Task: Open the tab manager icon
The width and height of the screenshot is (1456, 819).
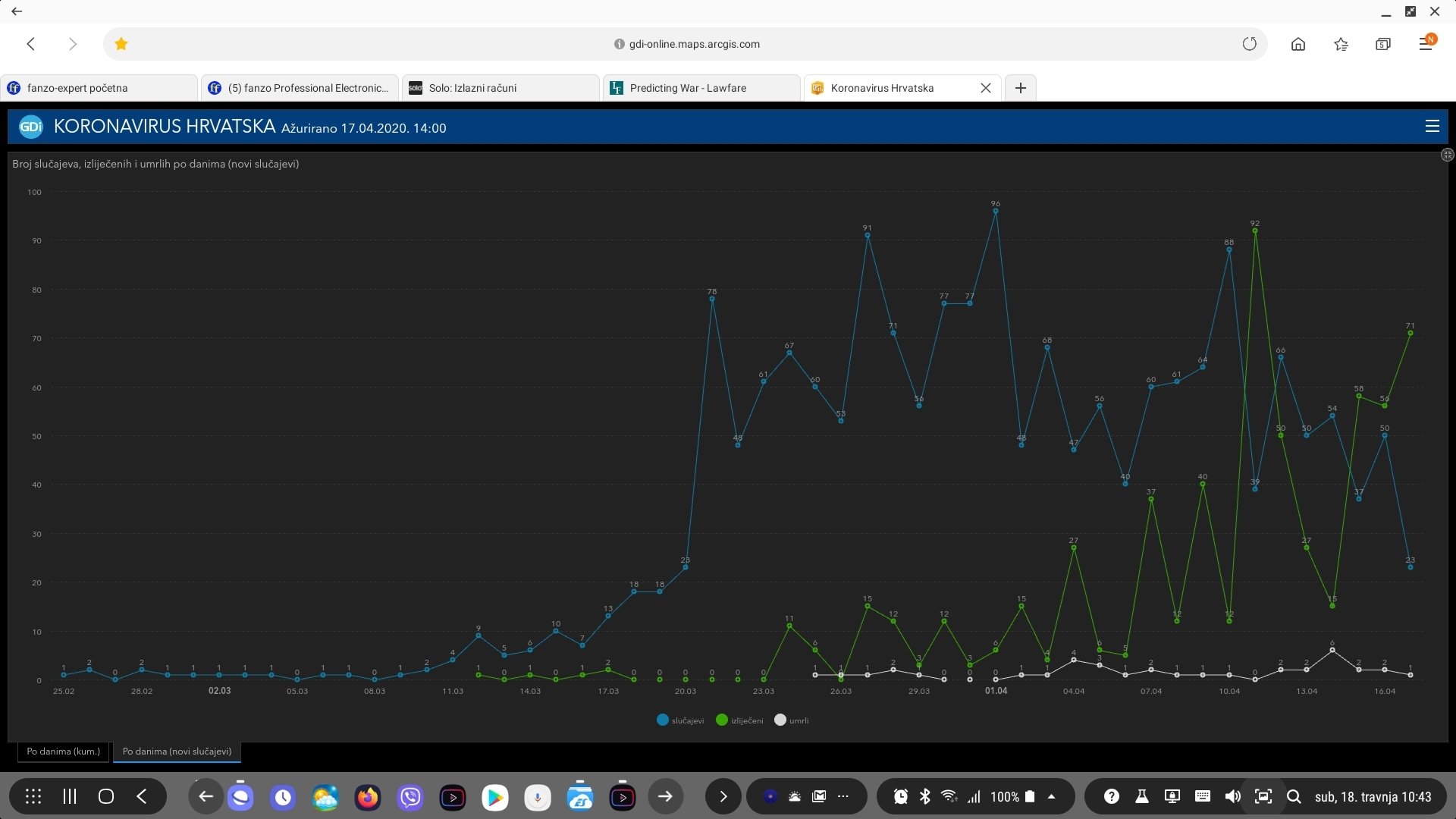Action: pos(1382,44)
